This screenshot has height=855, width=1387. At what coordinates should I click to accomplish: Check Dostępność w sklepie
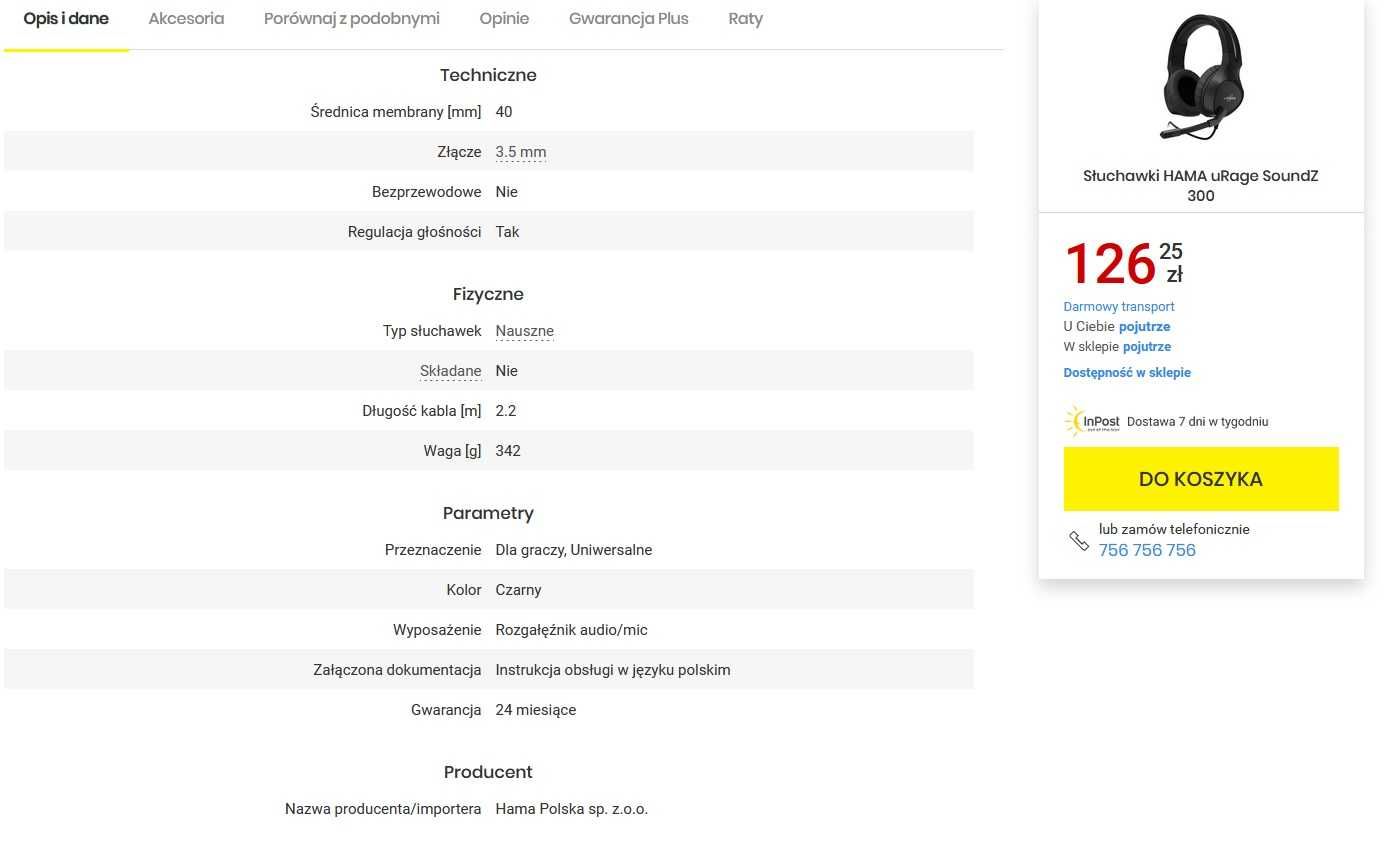click(x=1127, y=373)
